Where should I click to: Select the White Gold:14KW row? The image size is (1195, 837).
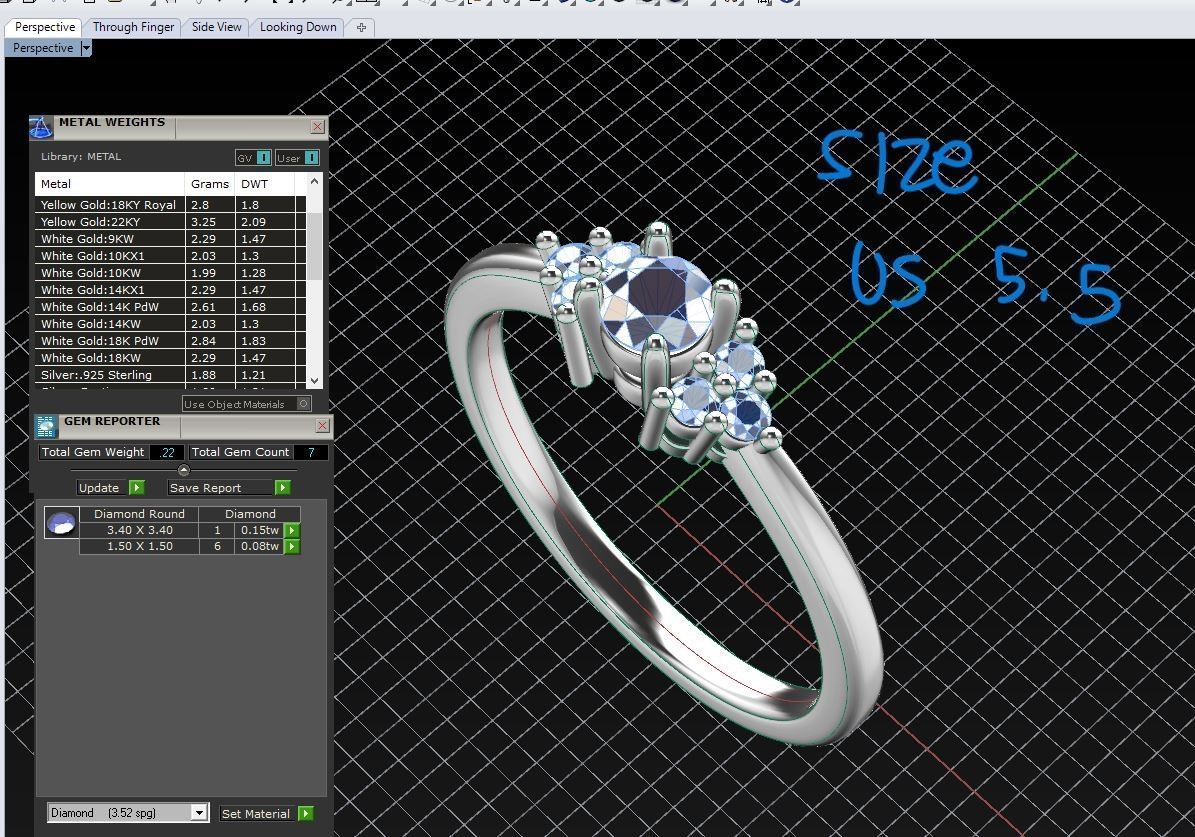click(x=171, y=323)
